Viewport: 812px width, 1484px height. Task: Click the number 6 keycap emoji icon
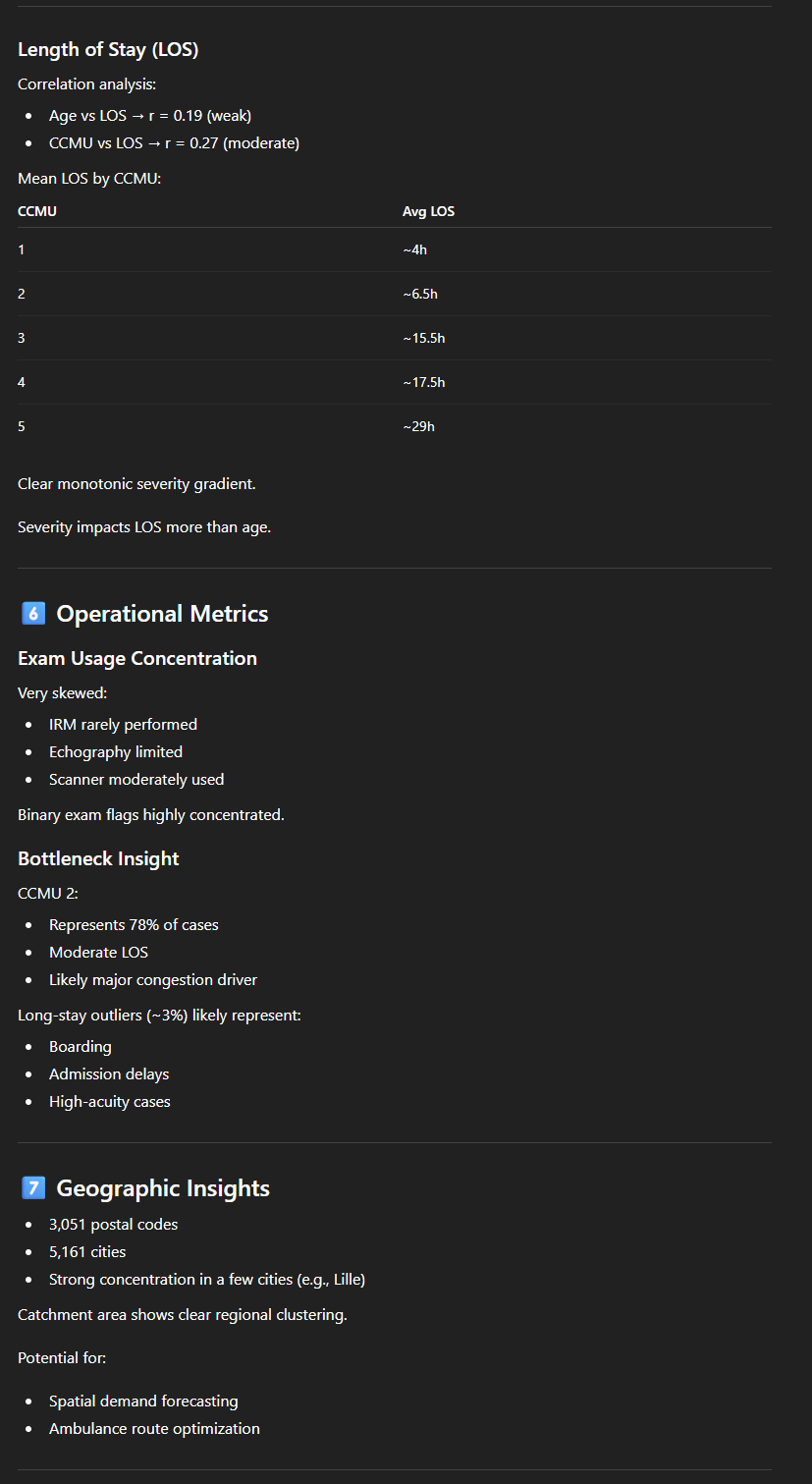coord(32,614)
